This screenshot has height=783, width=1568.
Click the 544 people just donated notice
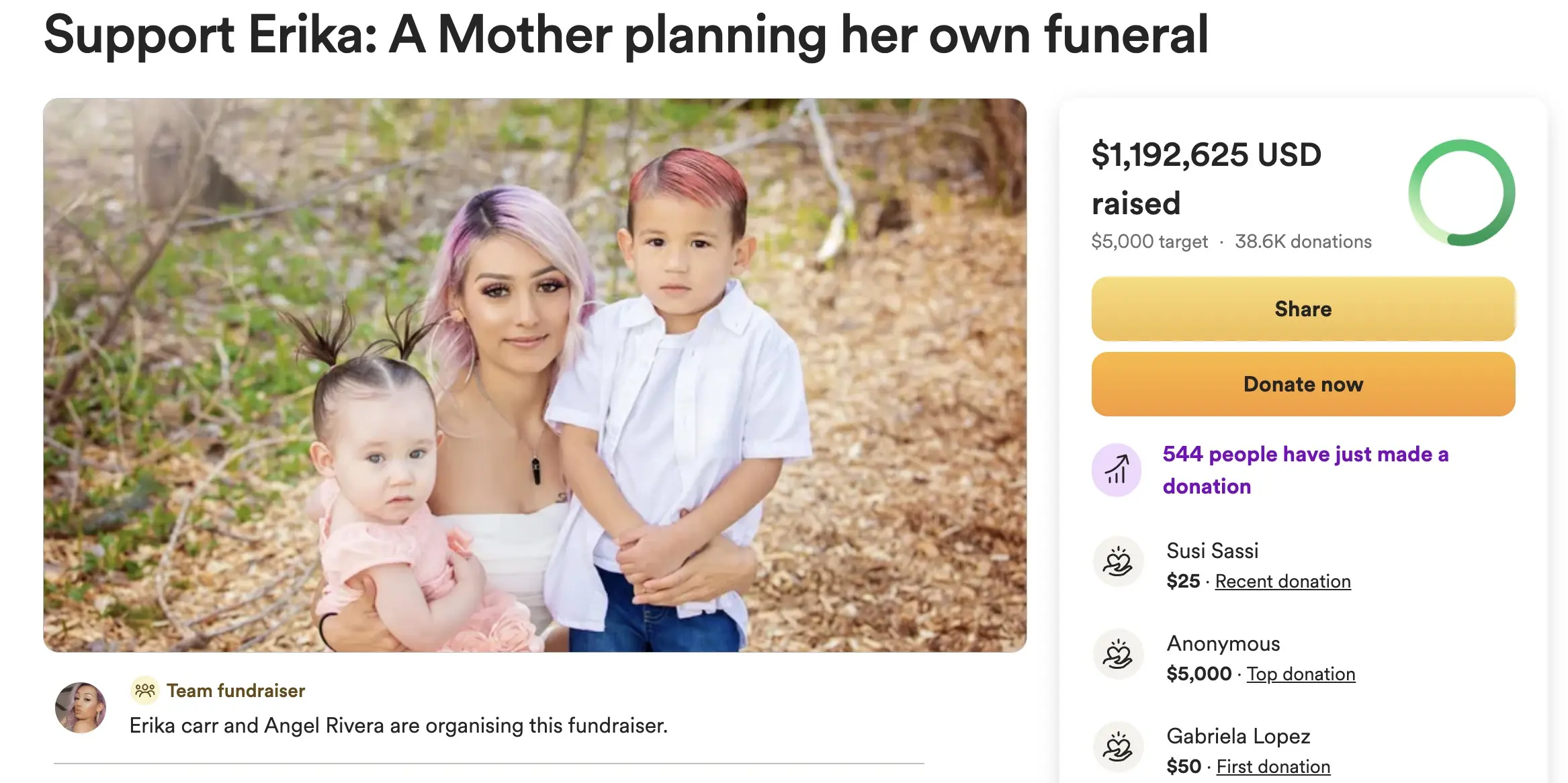pyautogui.click(x=1305, y=470)
